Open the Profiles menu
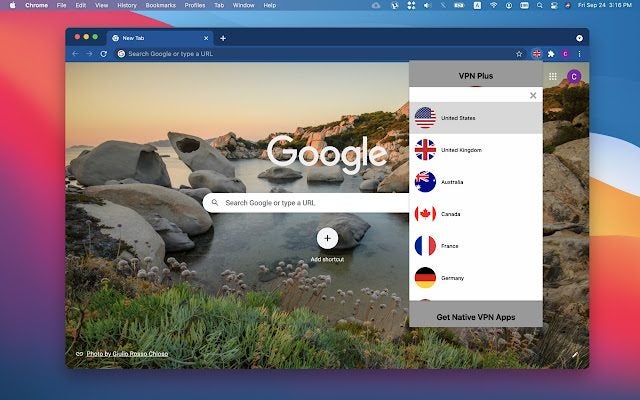The image size is (640, 400). 195,5
